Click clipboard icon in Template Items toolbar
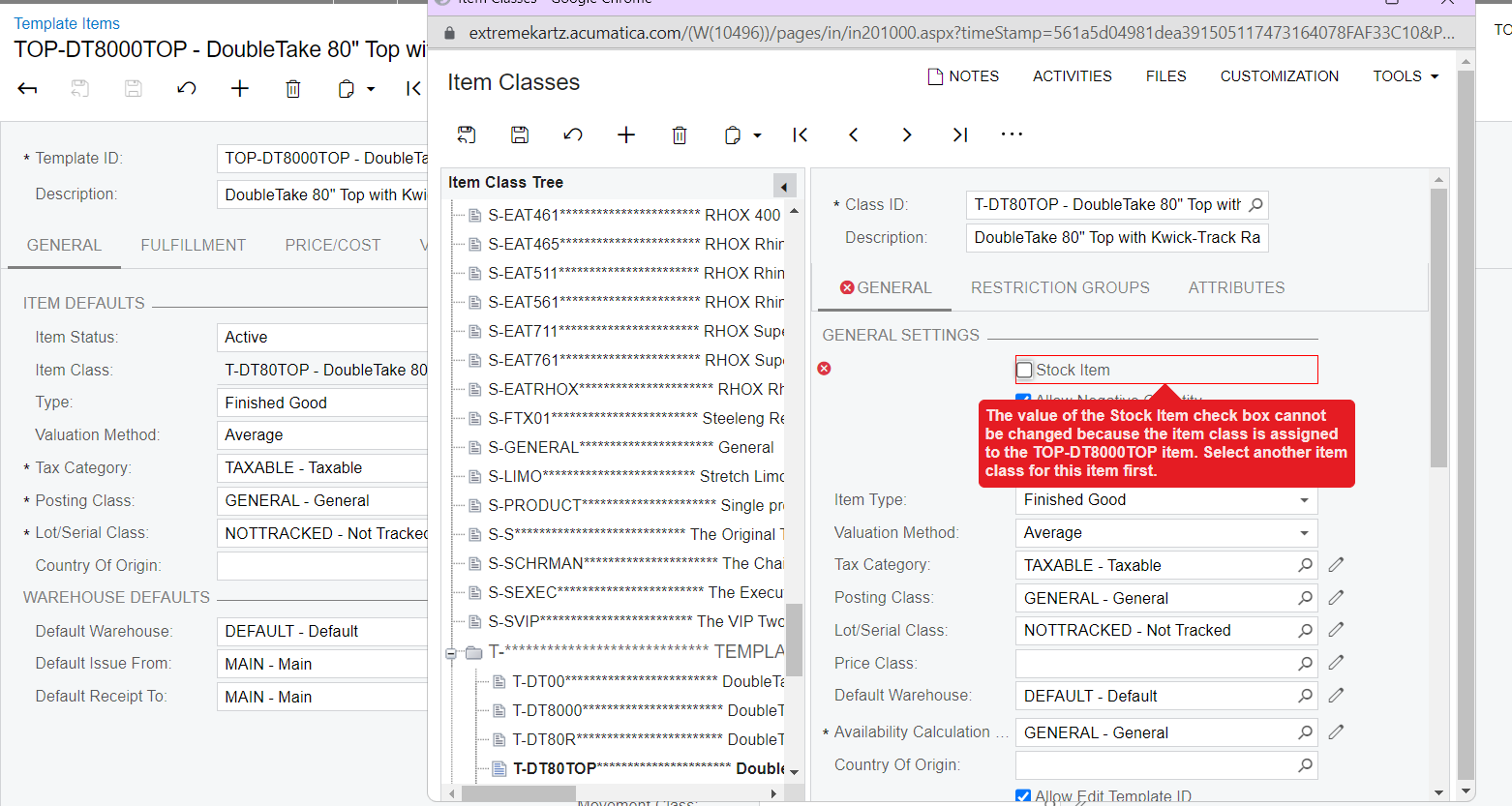1512x806 pixels. click(x=347, y=89)
